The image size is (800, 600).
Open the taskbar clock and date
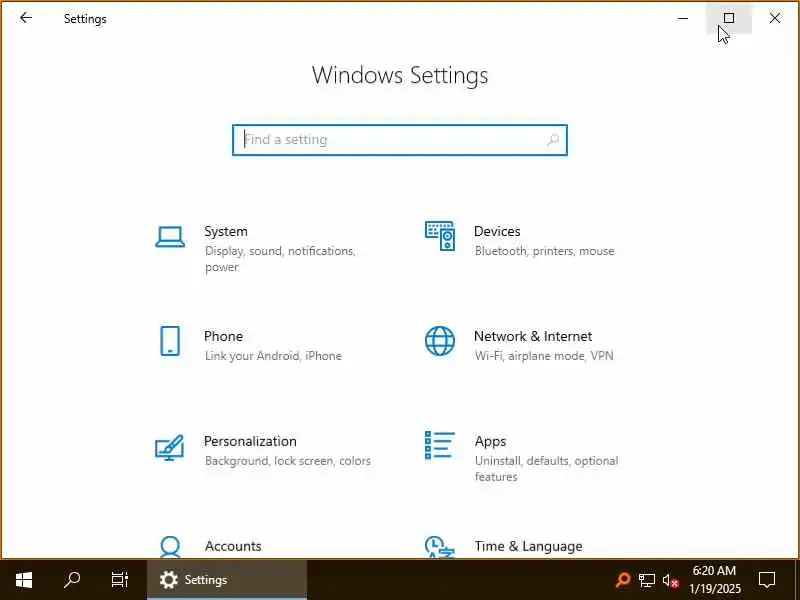point(714,580)
